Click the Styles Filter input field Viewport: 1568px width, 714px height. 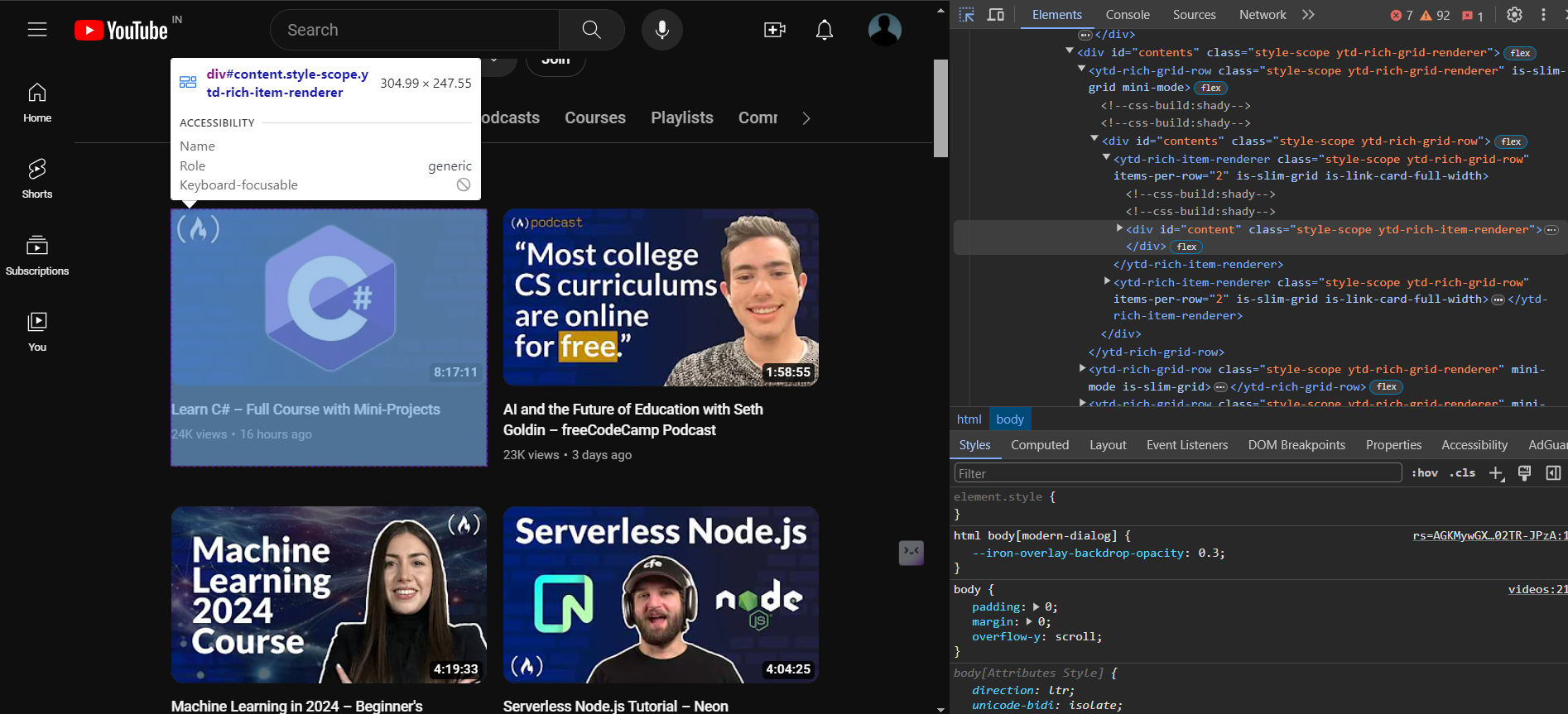[x=1176, y=473]
